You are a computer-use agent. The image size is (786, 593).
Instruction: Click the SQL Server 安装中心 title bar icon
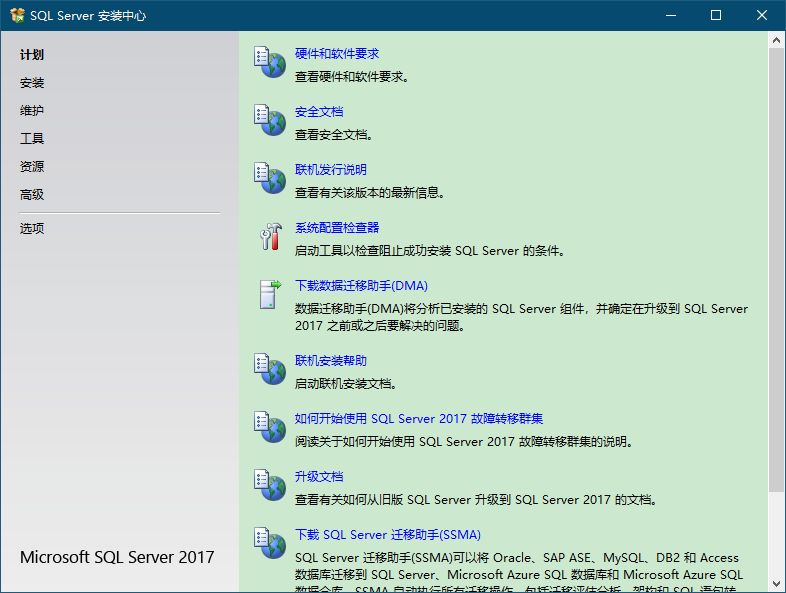(x=17, y=16)
